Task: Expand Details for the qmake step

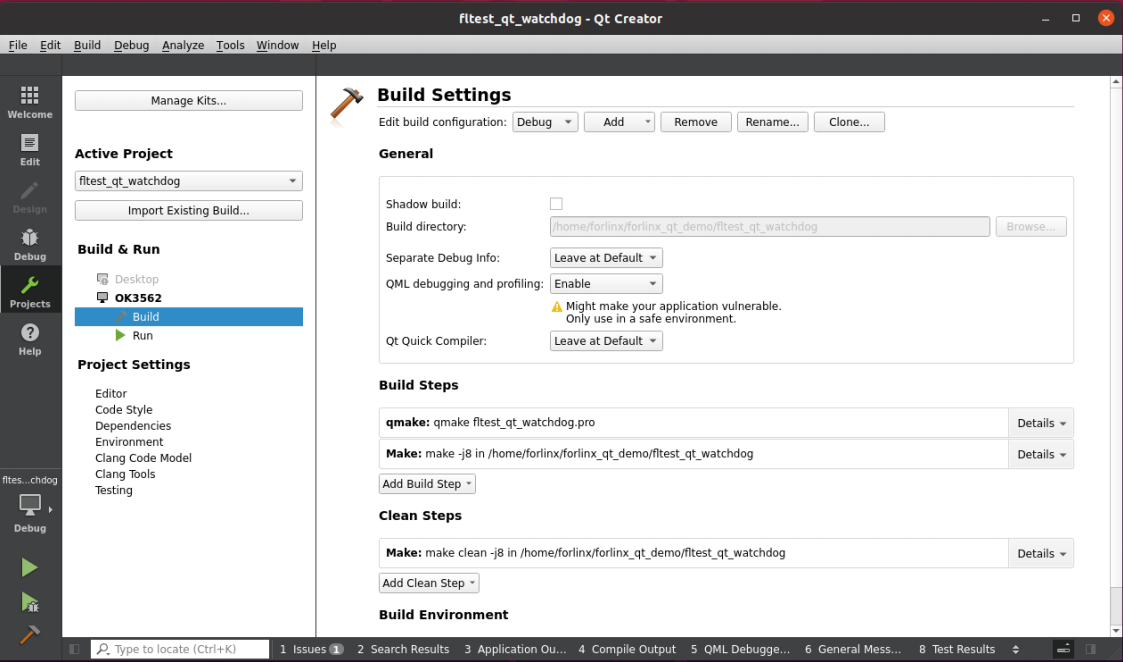Action: click(1040, 423)
